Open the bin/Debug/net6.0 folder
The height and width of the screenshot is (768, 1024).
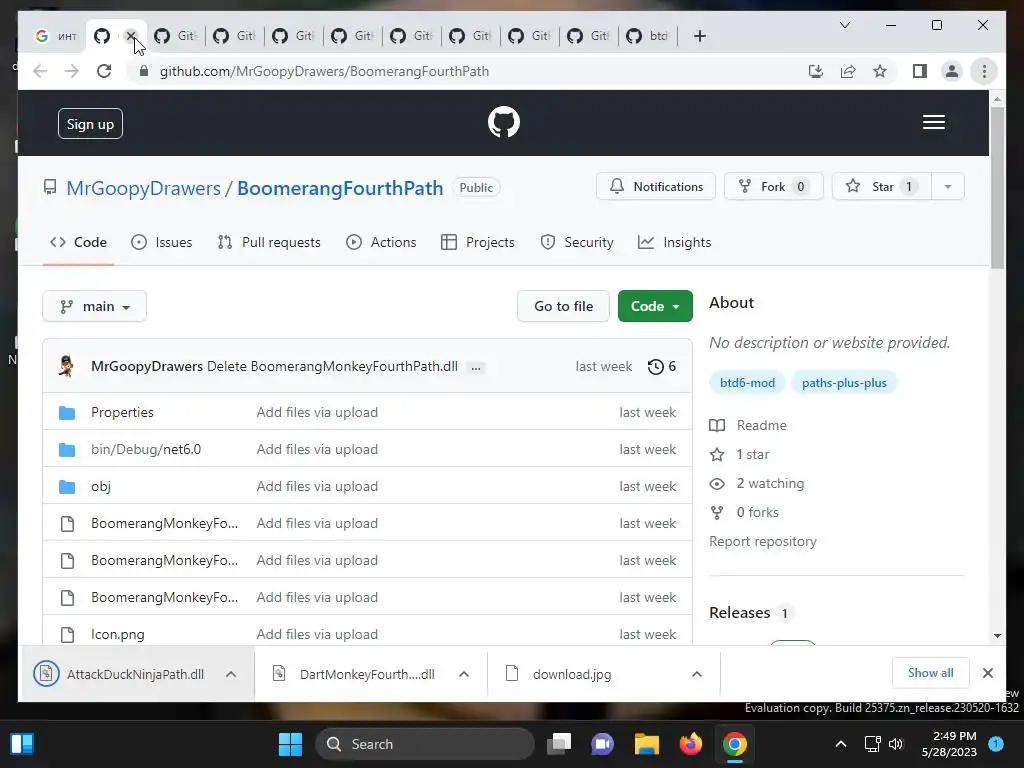point(146,449)
